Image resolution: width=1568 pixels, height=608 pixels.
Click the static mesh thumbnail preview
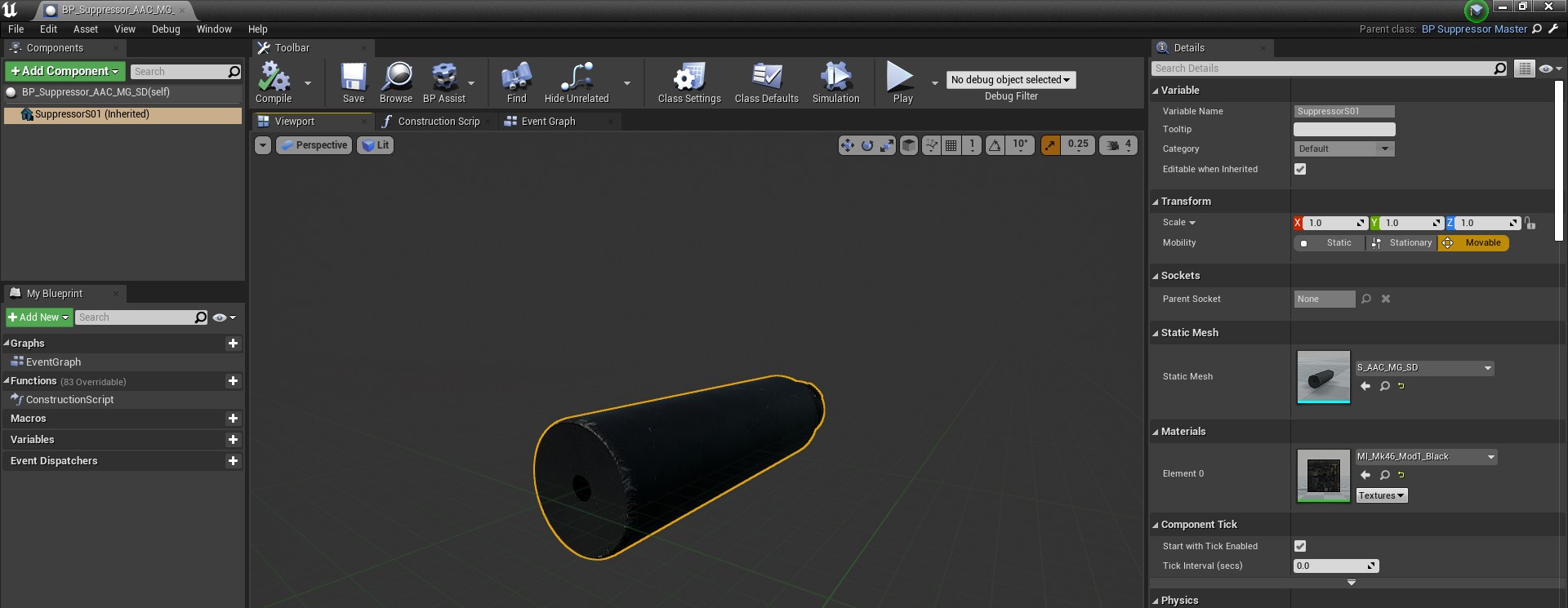pos(1324,377)
